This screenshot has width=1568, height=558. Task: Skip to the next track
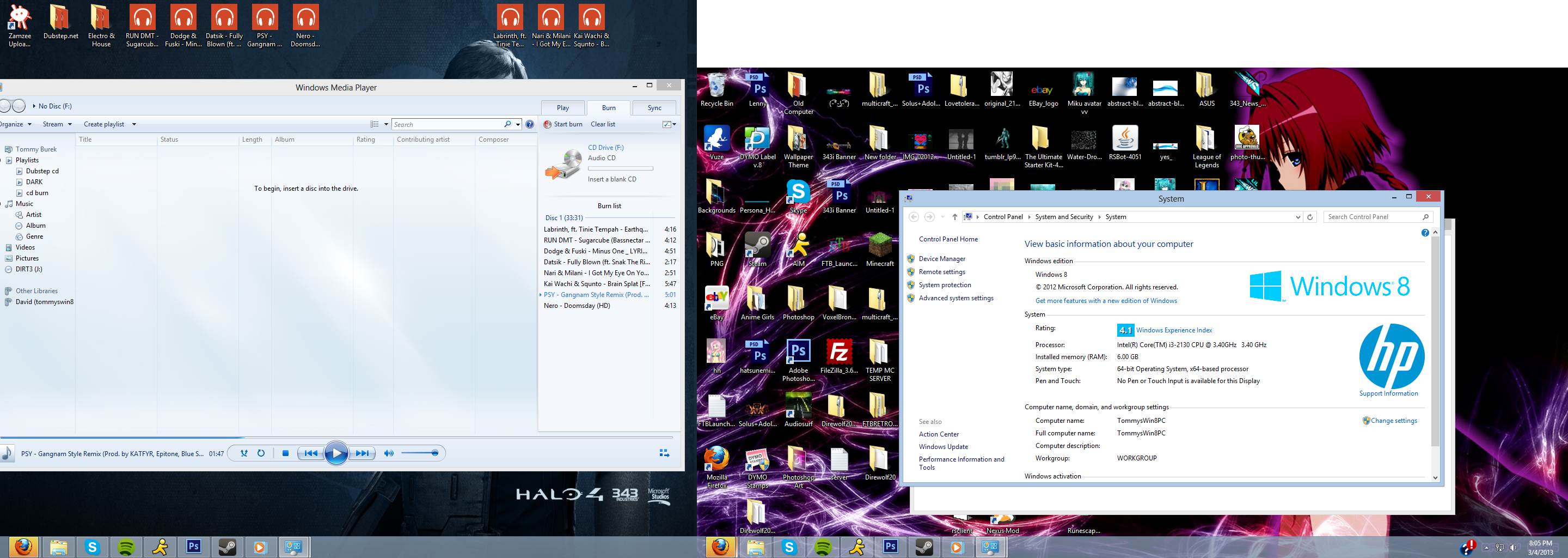coord(362,453)
